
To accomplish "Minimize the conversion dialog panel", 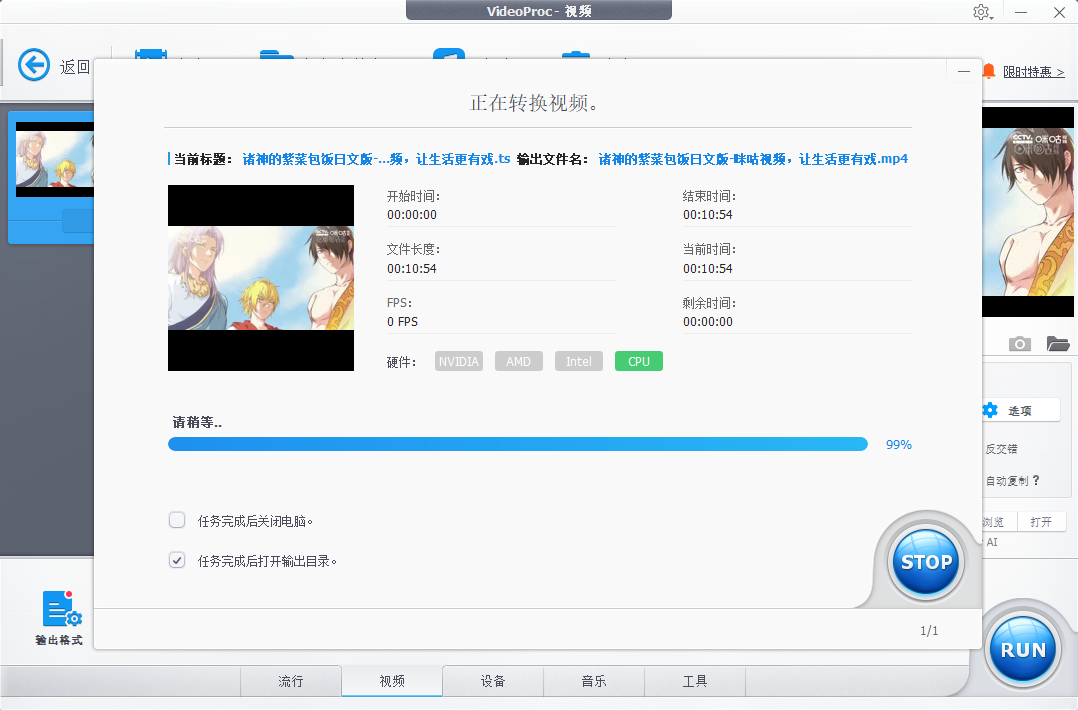I will (963, 72).
